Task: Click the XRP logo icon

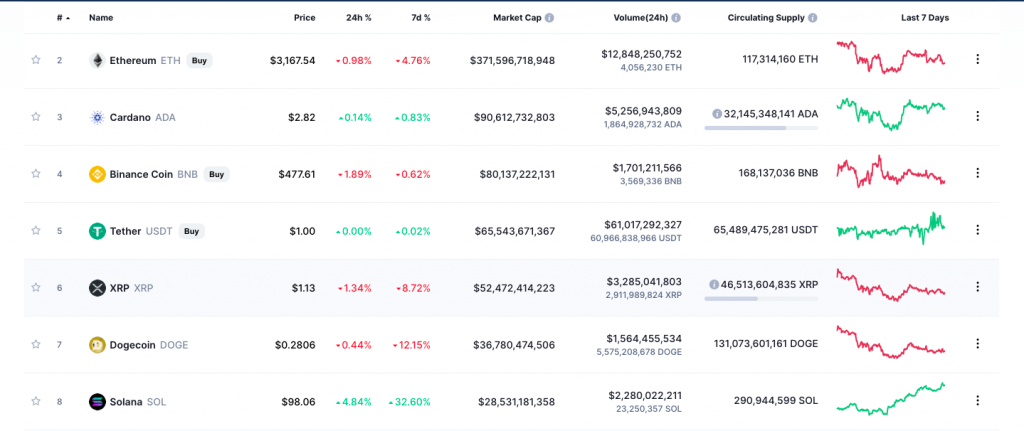Action: (97, 288)
